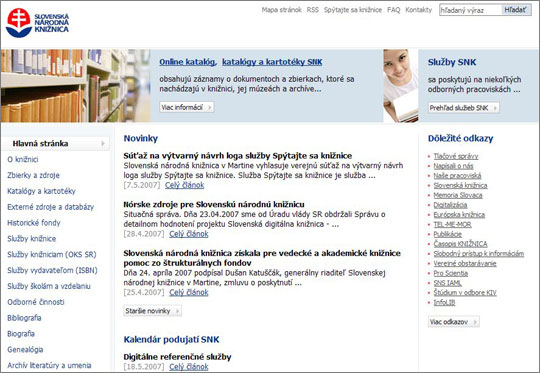Viewport: 540px width, 373px height.
Task: Open the RSS feed link
Action: pyautogui.click(x=313, y=10)
